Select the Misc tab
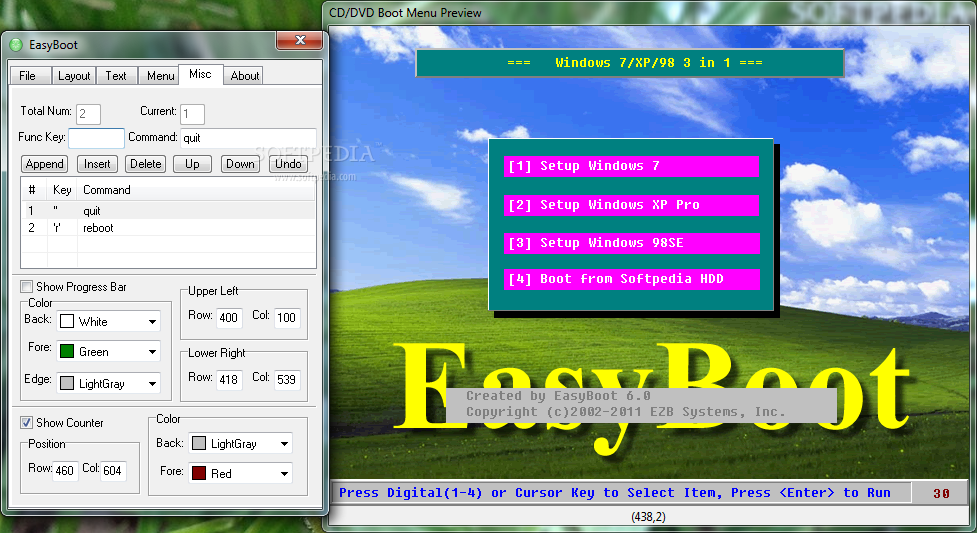 (x=200, y=74)
